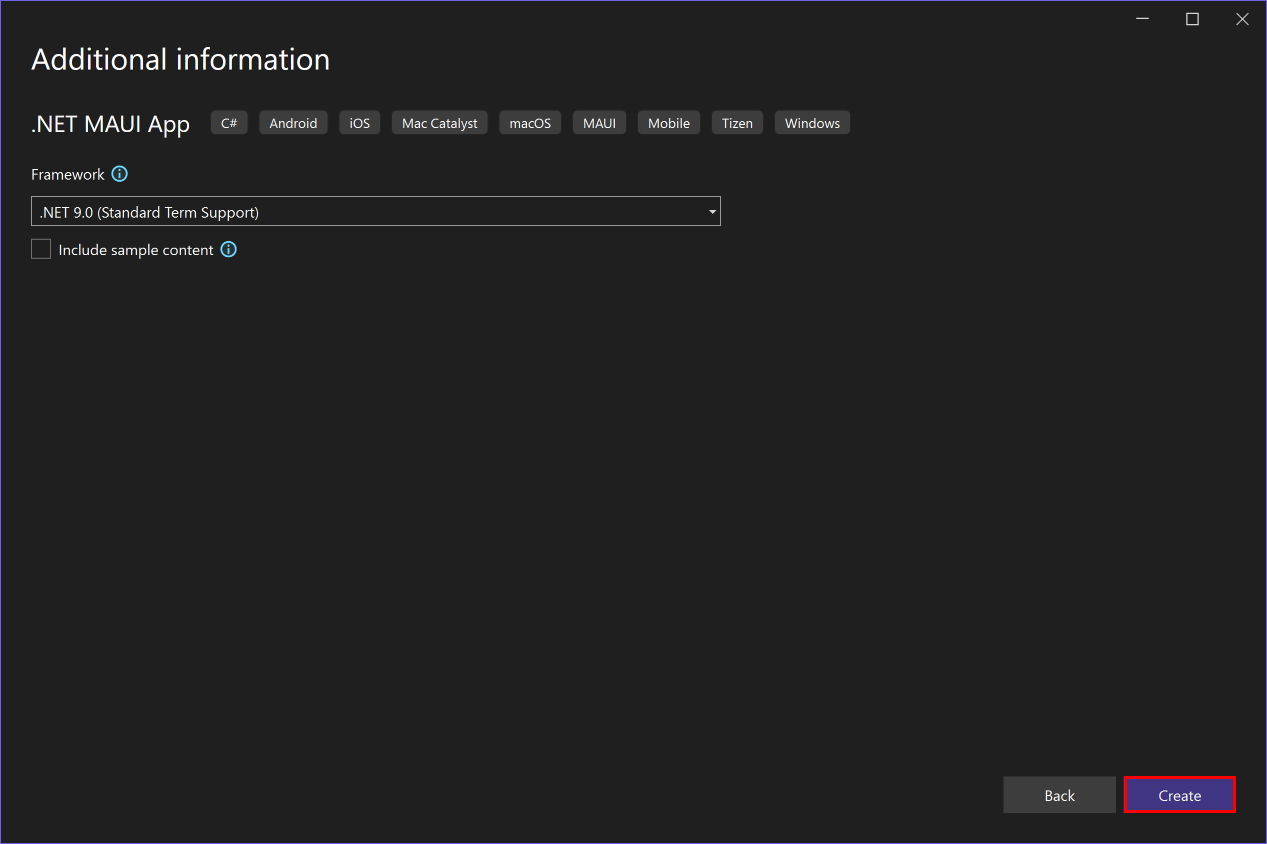Click the Create button

pos(1179,794)
